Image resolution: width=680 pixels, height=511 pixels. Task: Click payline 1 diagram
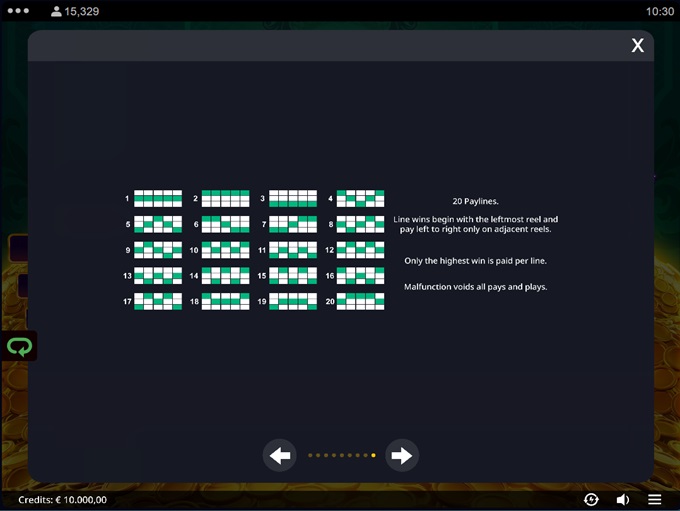pos(158,198)
